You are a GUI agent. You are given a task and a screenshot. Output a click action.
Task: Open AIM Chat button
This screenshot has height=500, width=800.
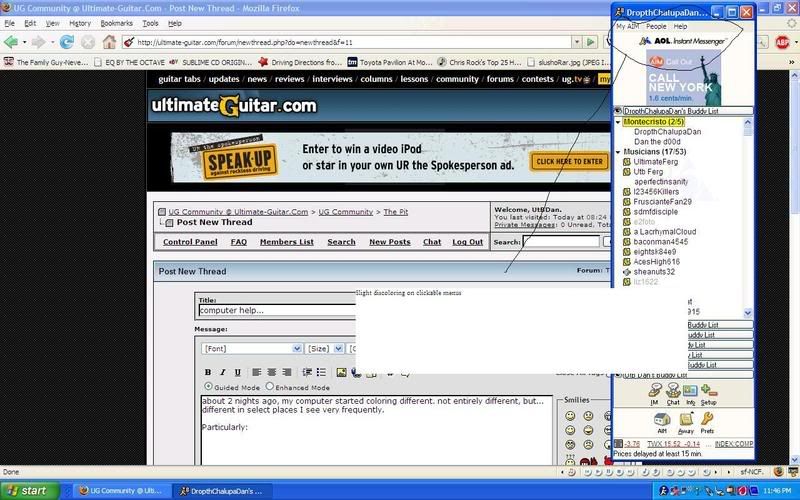[673, 394]
